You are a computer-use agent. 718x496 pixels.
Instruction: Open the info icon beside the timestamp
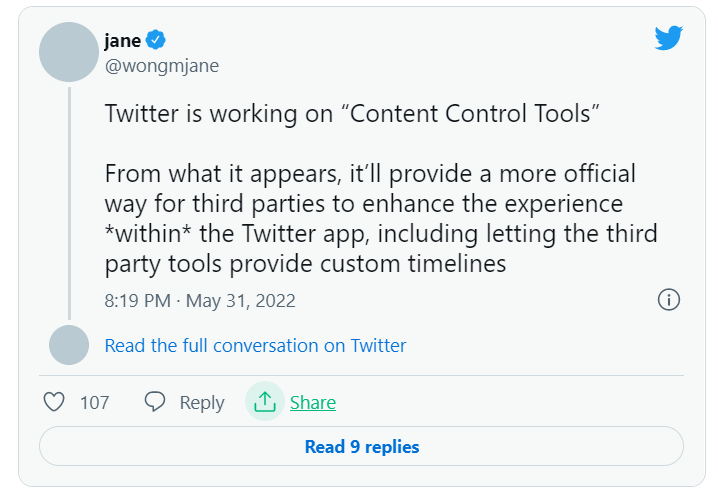[x=668, y=299]
